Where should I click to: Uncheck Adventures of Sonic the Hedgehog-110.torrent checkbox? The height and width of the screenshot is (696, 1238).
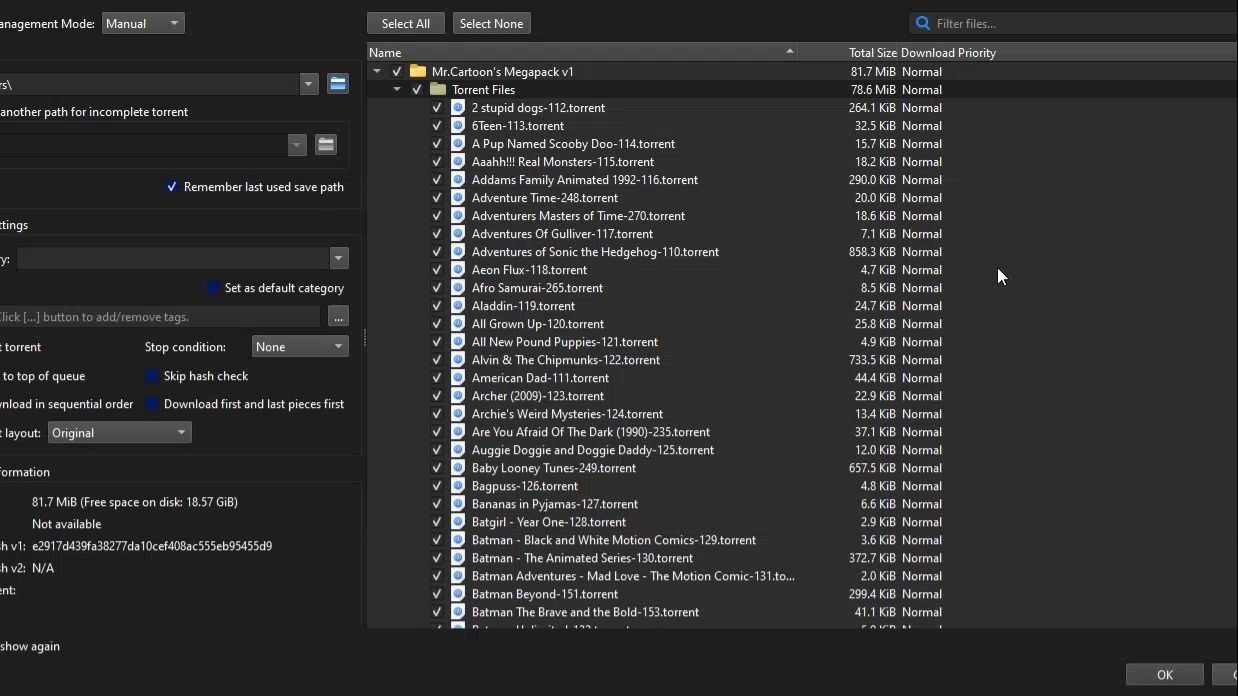pos(437,251)
